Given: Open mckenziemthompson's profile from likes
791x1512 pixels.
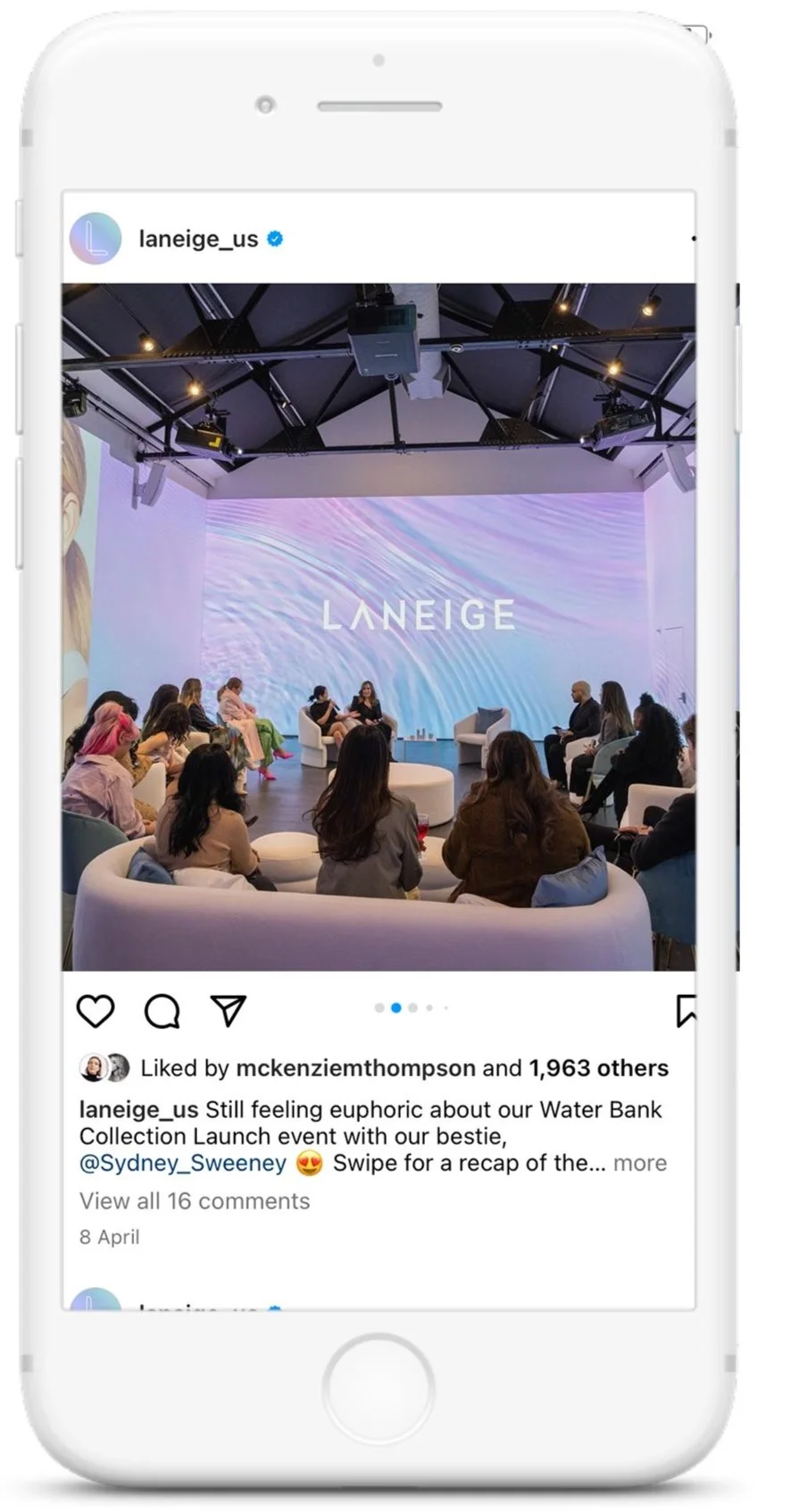Looking at the screenshot, I should 355,1068.
